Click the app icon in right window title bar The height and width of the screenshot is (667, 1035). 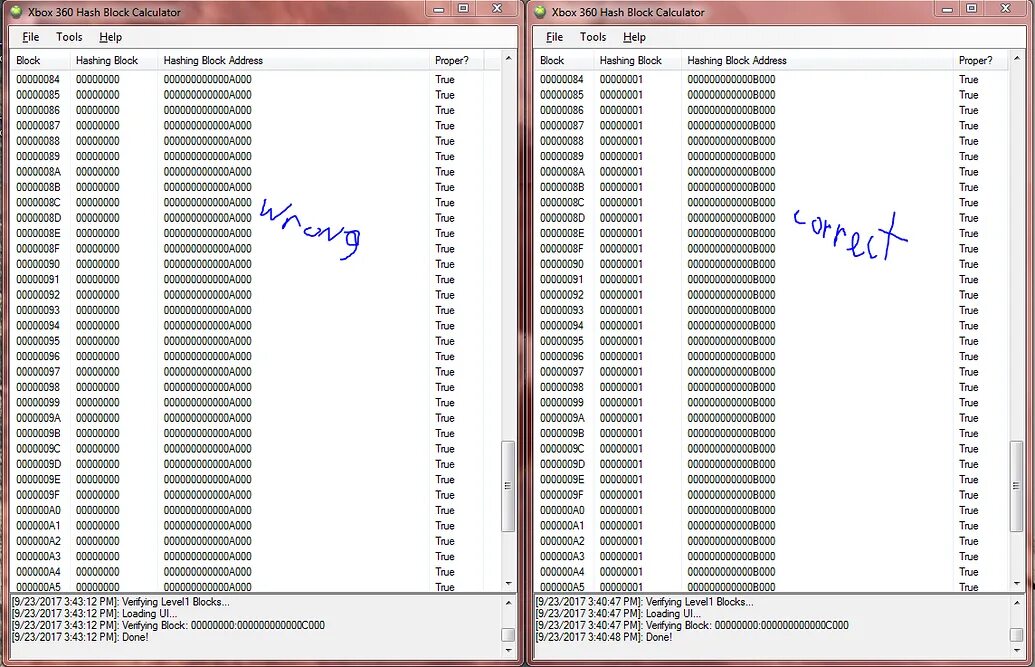(540, 12)
